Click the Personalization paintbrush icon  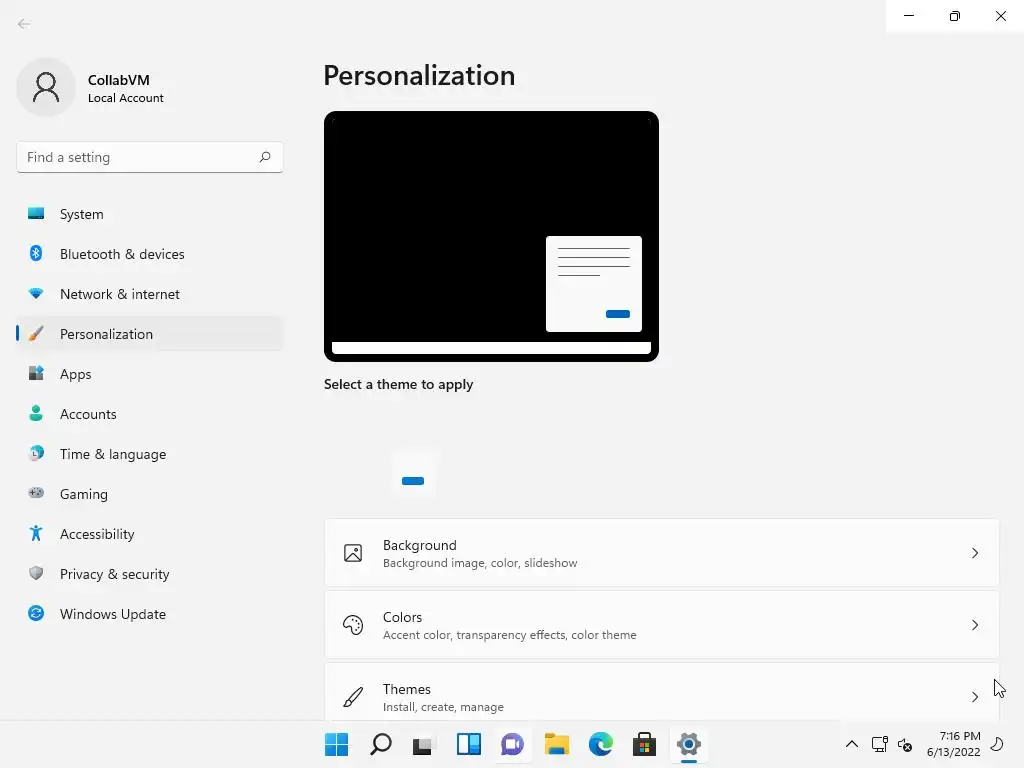pyautogui.click(x=36, y=334)
